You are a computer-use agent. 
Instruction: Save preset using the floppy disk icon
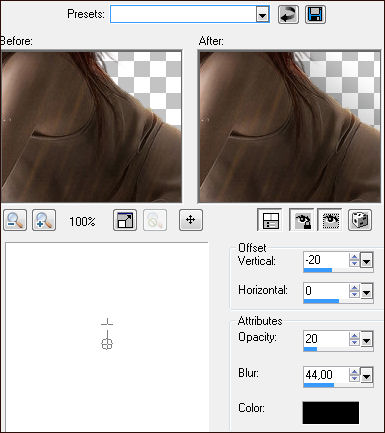point(315,15)
